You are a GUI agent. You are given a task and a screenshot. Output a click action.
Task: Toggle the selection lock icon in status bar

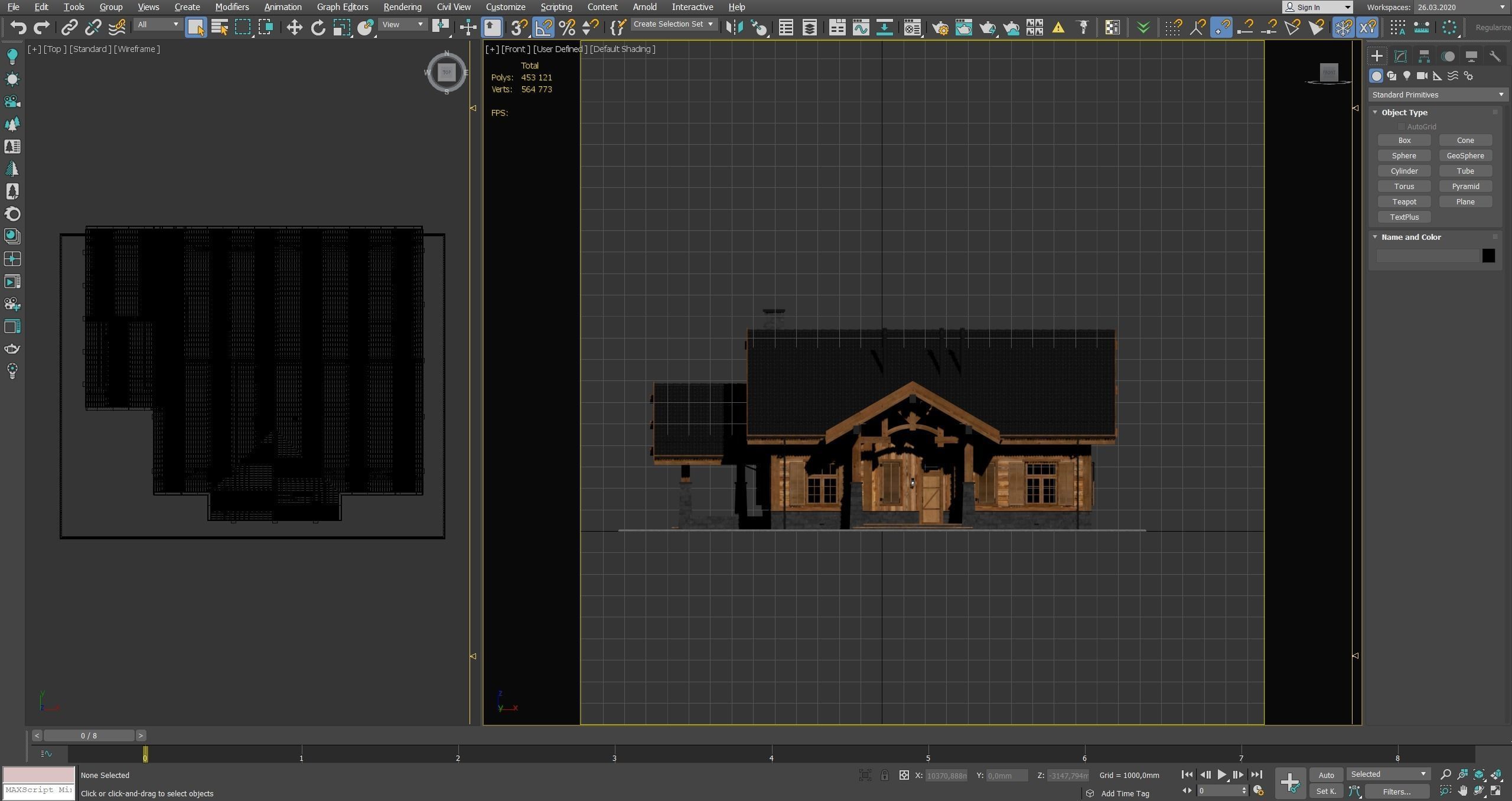tap(884, 775)
